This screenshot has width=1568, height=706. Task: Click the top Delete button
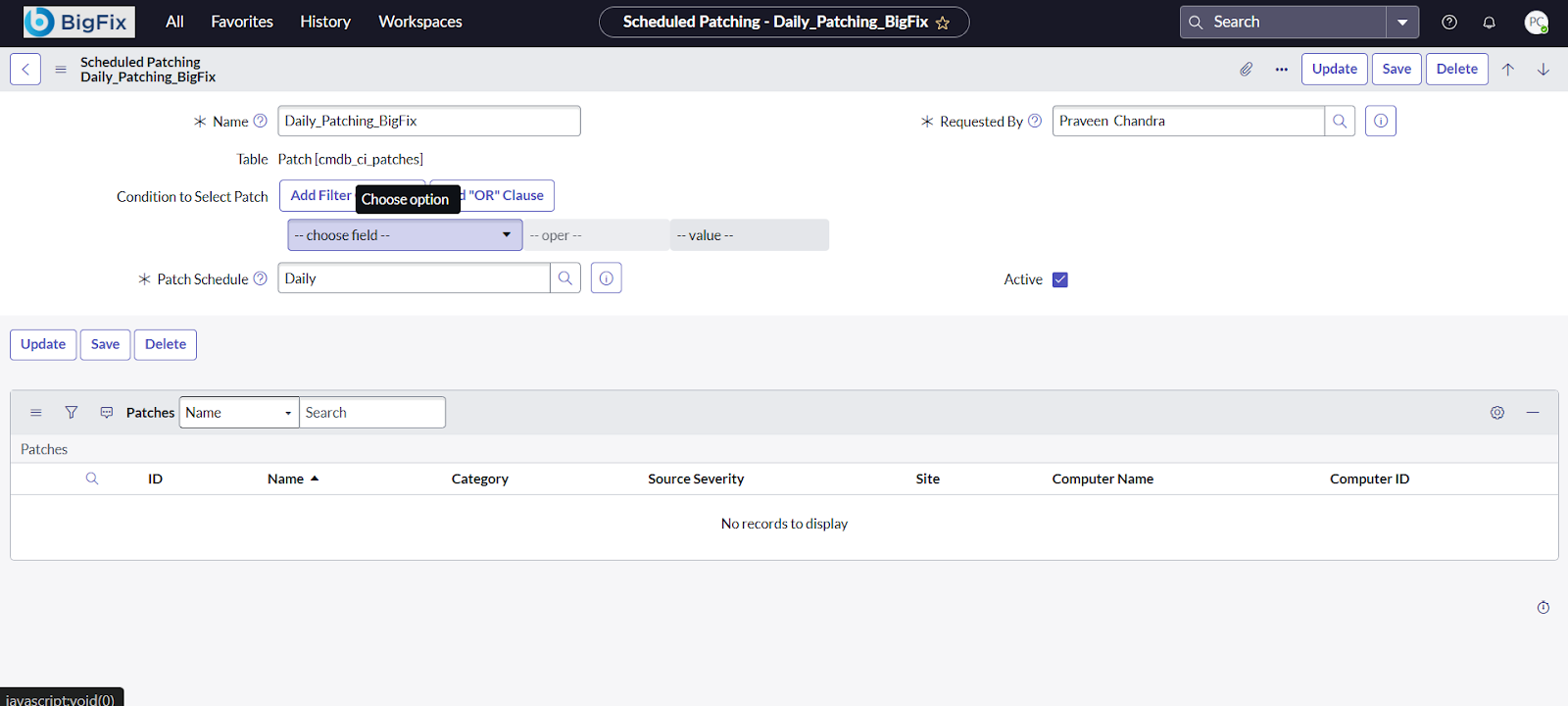1457,69
